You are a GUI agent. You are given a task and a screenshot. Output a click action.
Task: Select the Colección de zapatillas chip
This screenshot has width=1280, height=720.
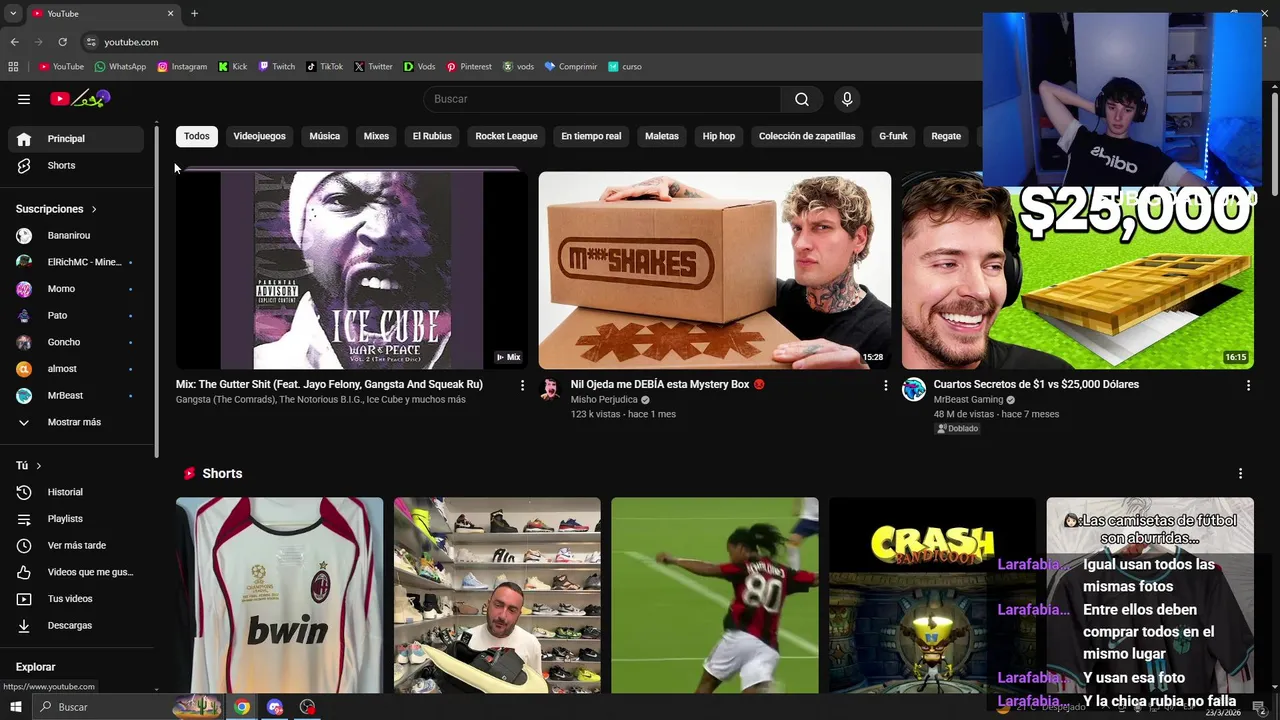807,136
